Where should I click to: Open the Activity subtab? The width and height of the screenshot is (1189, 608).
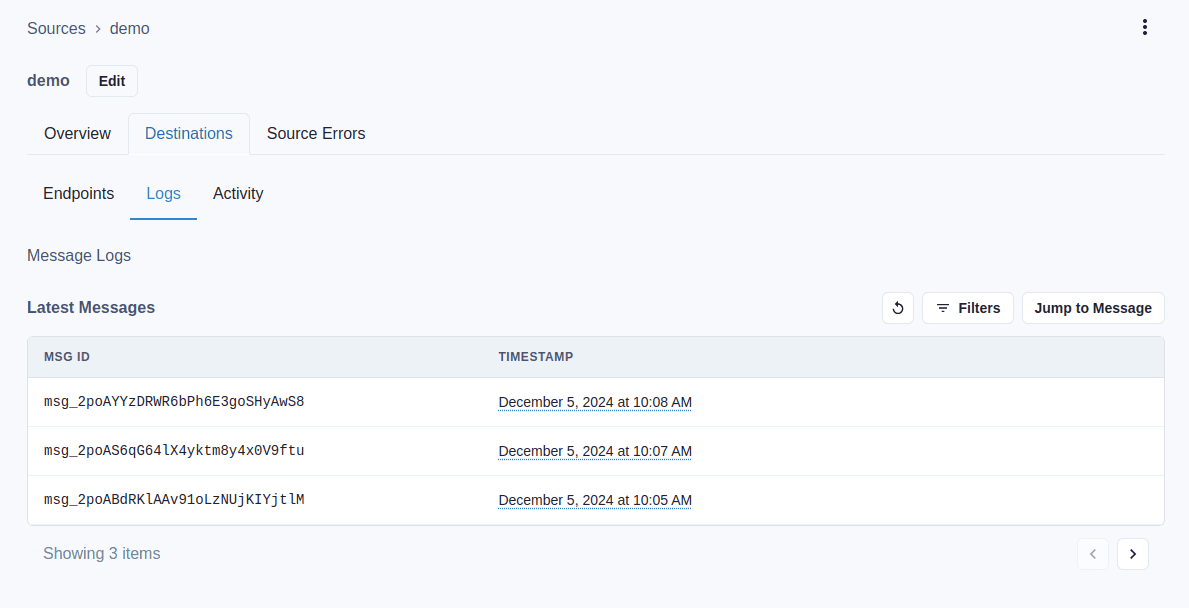point(237,193)
